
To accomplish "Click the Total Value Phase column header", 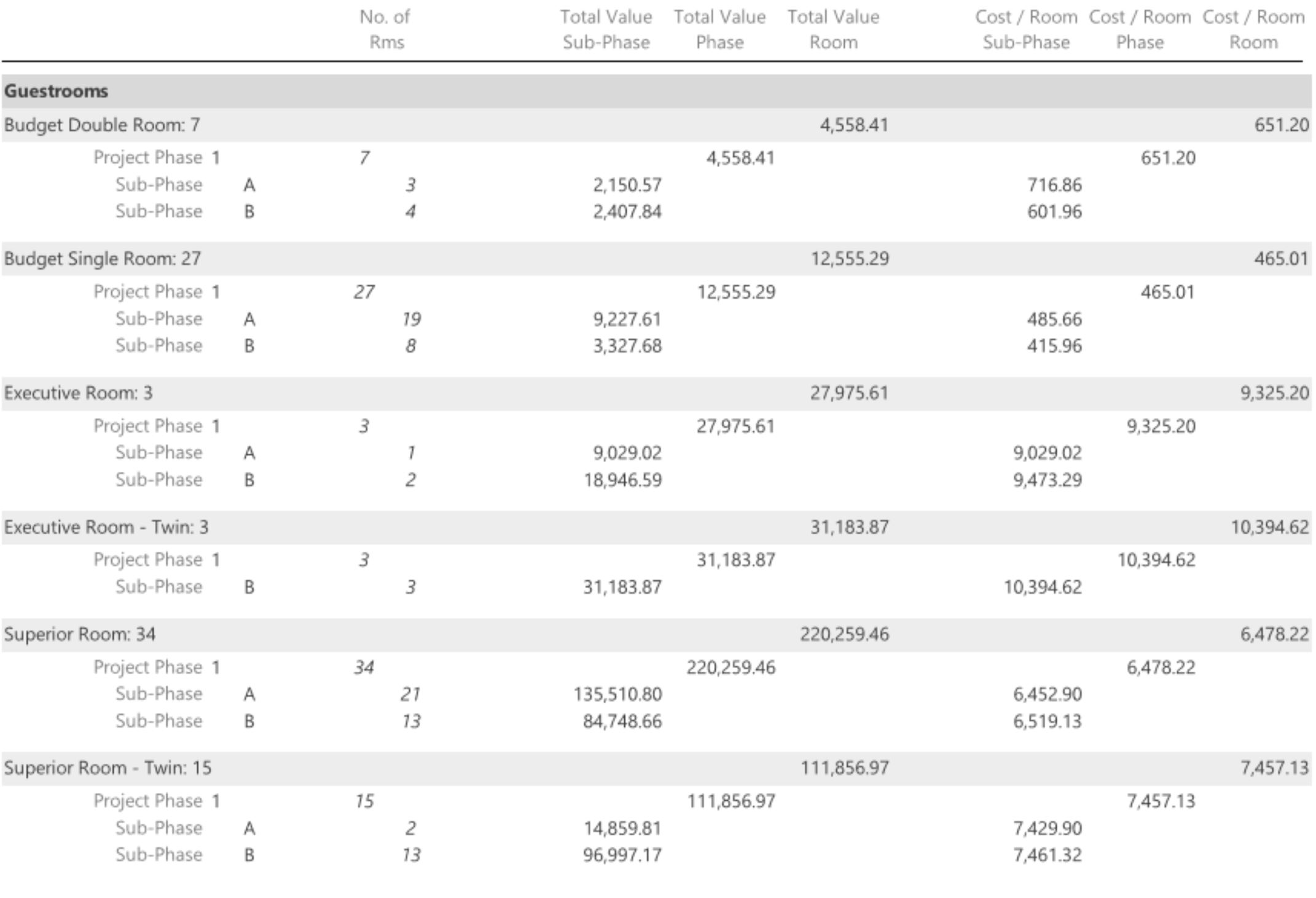I will 719,30.
